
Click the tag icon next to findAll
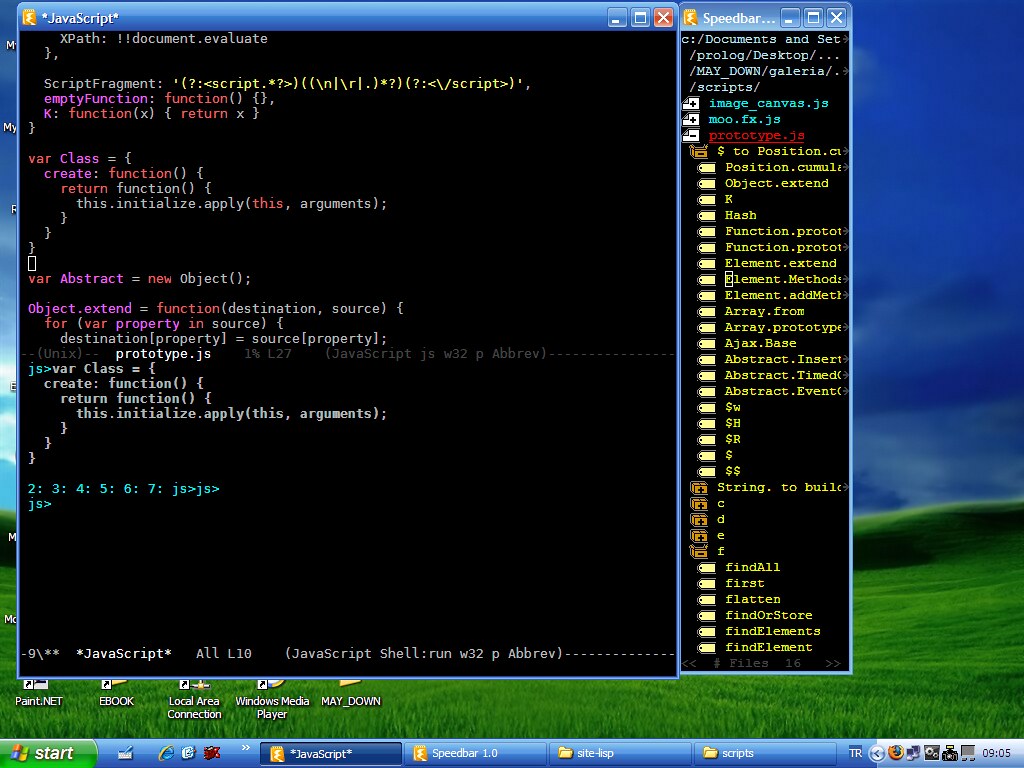pyautogui.click(x=707, y=567)
